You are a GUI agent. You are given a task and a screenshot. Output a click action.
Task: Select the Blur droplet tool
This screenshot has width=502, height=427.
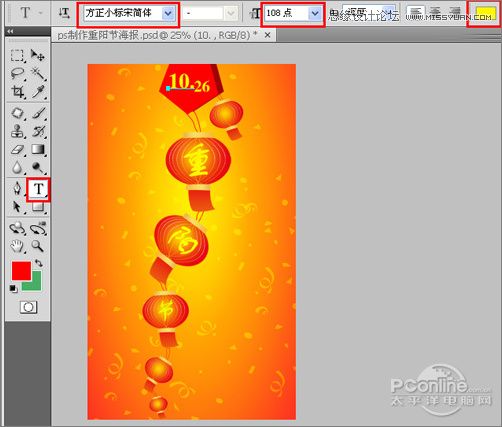(17, 167)
